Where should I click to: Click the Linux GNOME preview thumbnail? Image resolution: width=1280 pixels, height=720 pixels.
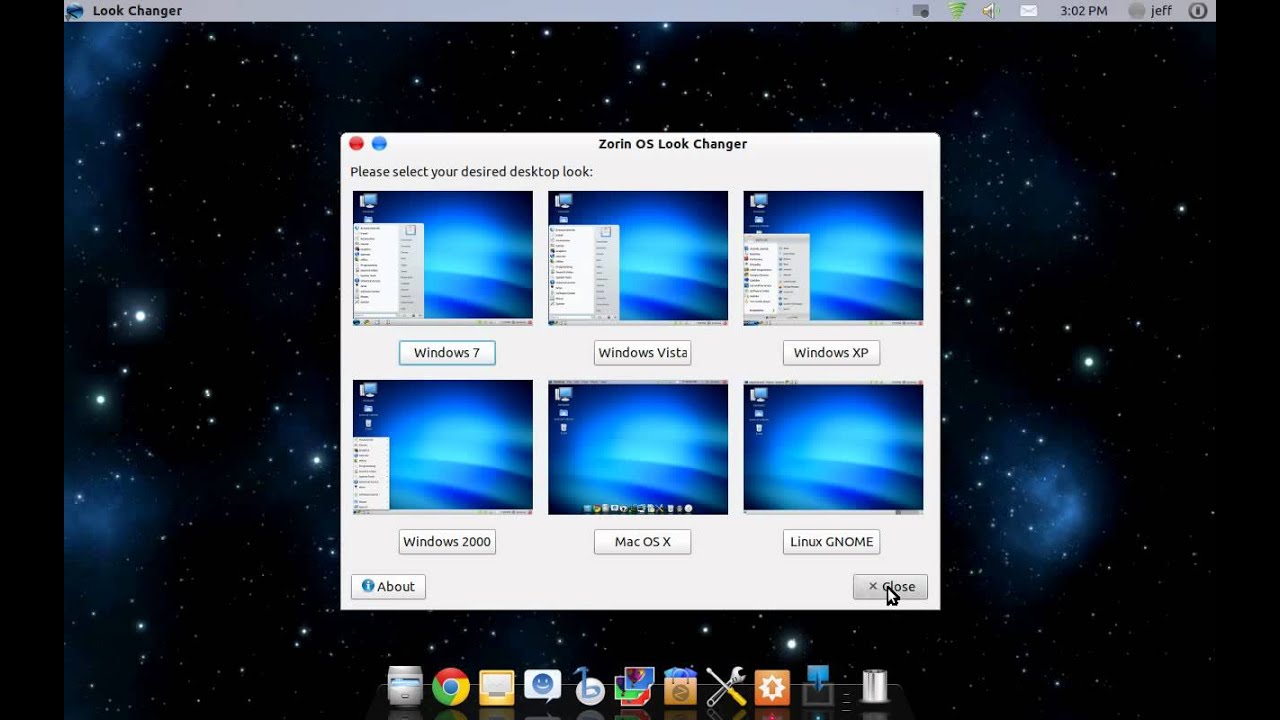pos(833,447)
